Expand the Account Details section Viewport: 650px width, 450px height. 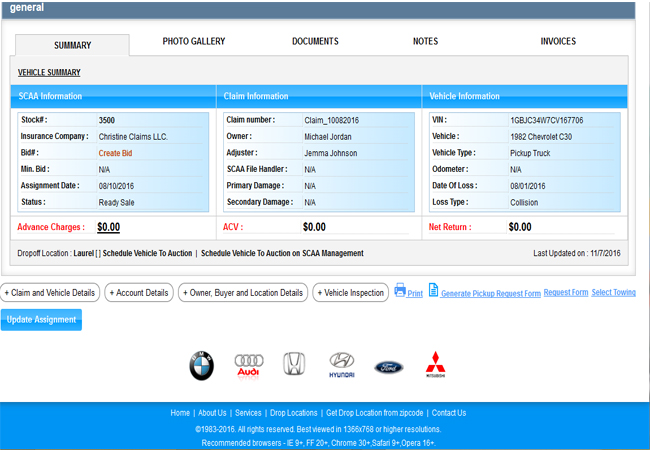(x=138, y=293)
